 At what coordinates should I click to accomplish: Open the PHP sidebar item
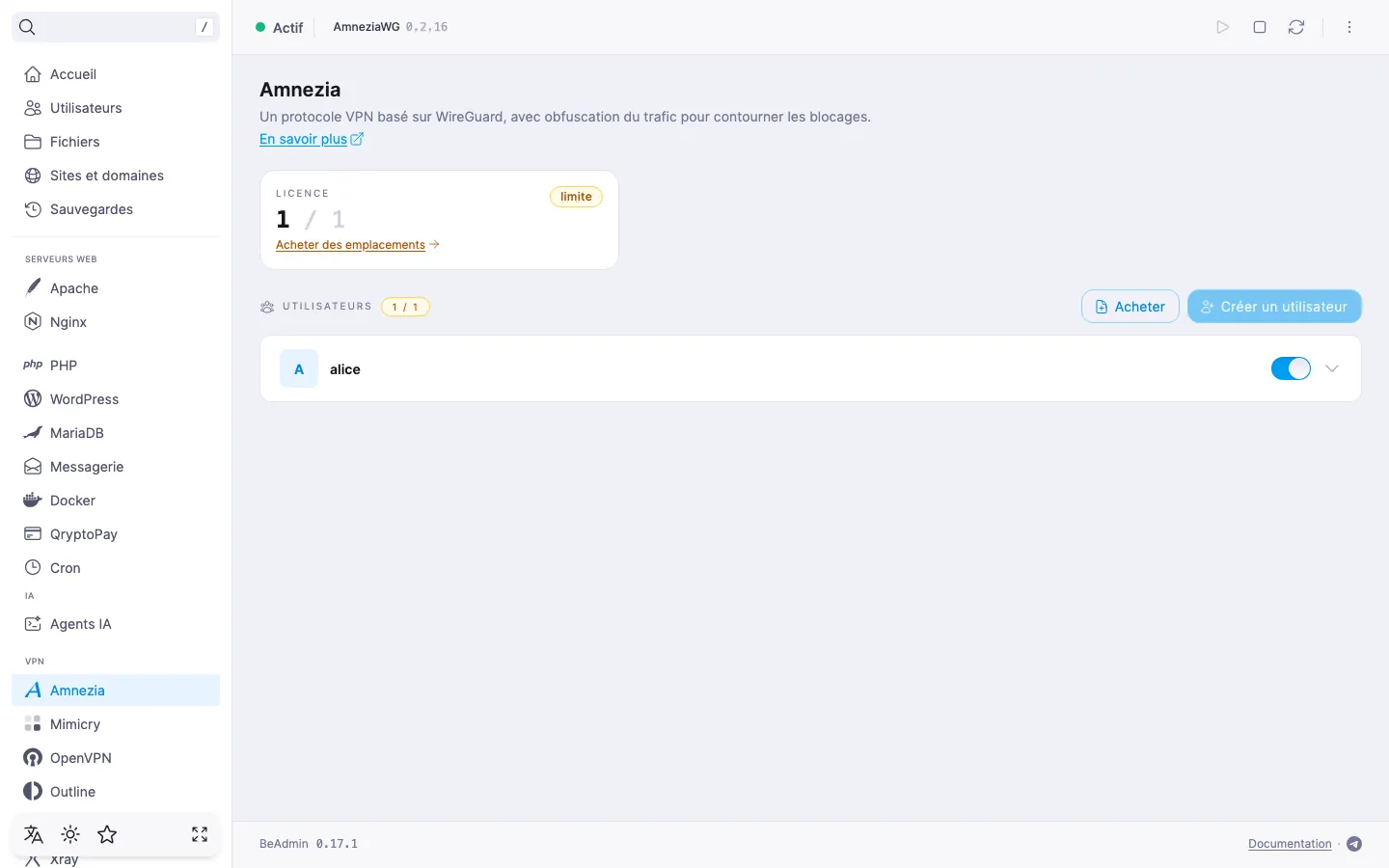point(116,365)
